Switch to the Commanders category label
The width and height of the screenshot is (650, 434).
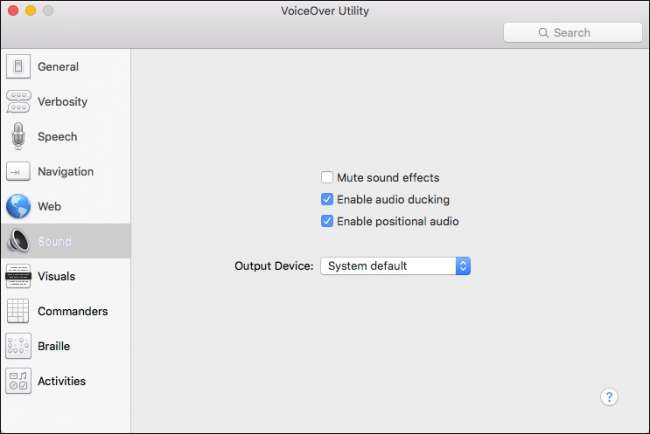tap(73, 311)
